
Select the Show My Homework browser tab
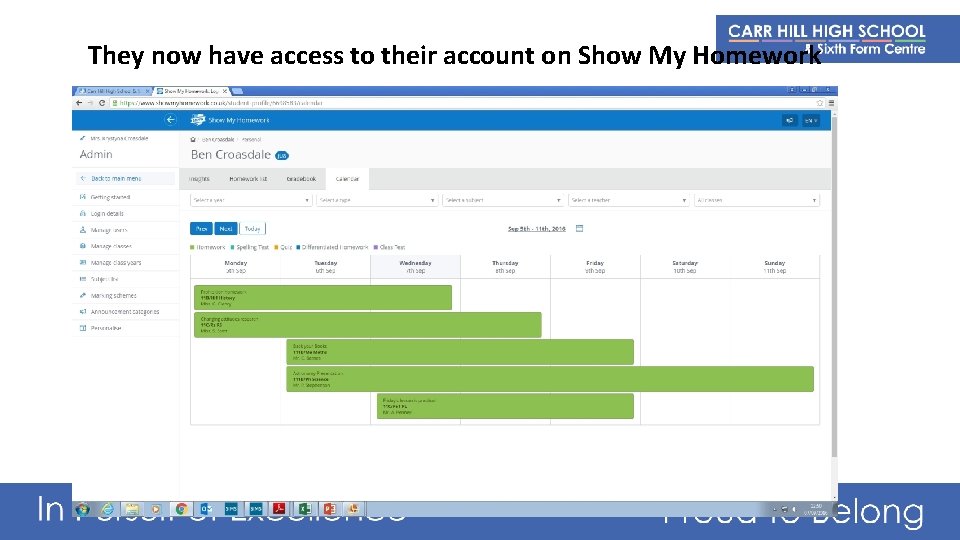pyautogui.click(x=190, y=91)
